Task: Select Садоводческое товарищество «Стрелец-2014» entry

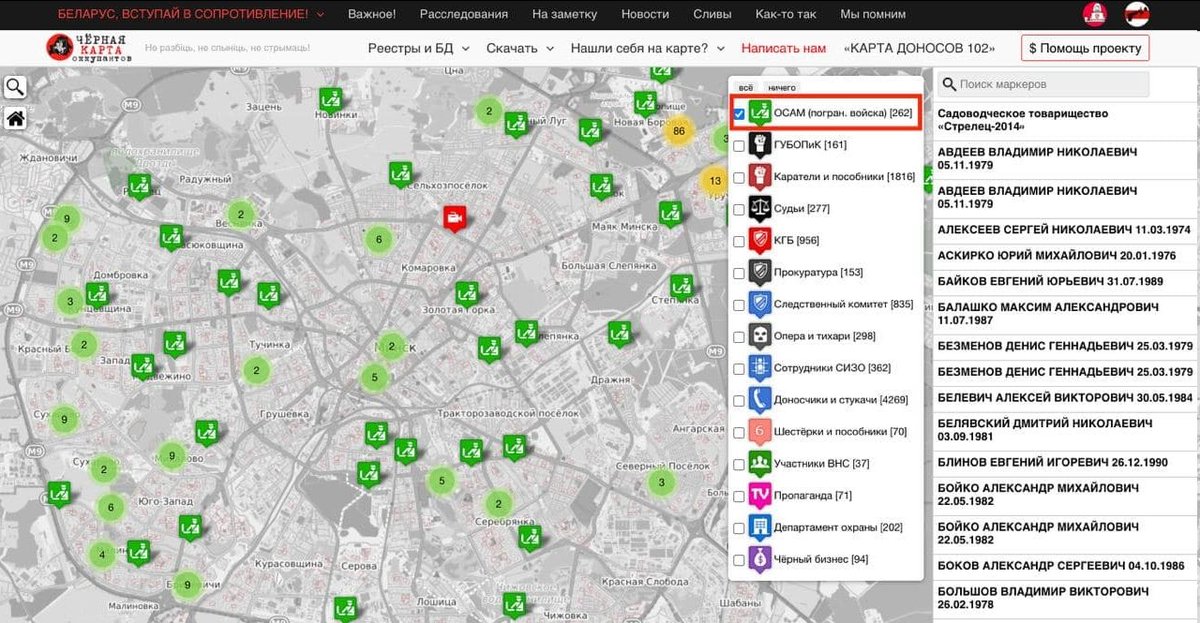Action: click(1064, 120)
